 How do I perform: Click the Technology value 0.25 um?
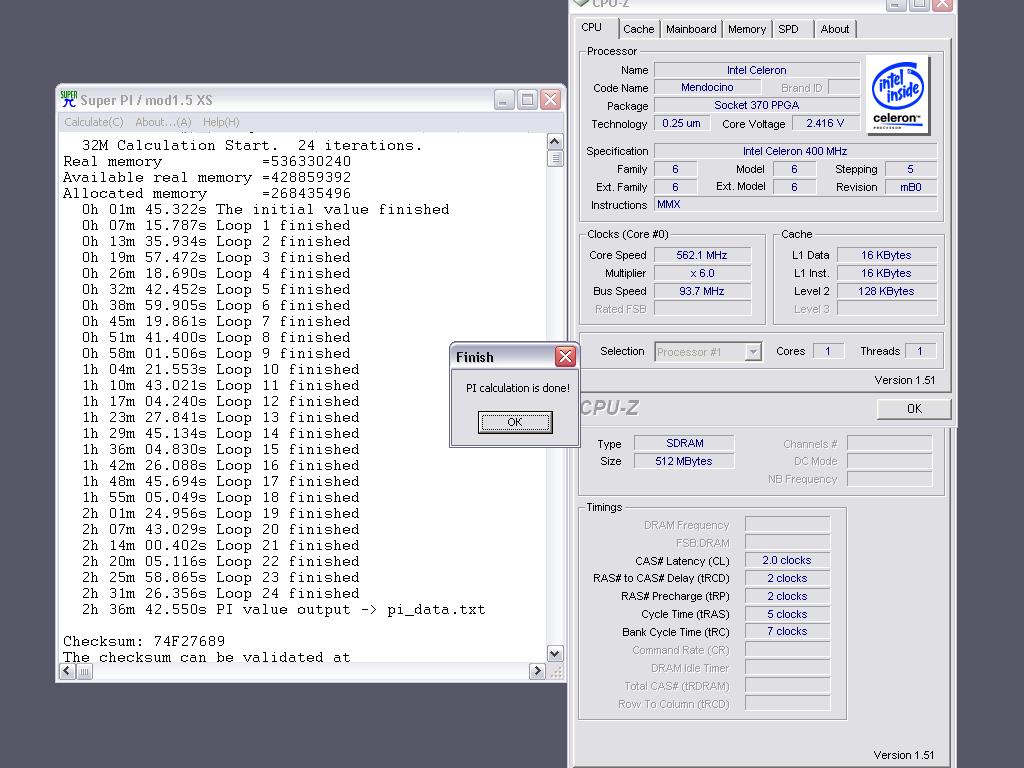[681, 123]
